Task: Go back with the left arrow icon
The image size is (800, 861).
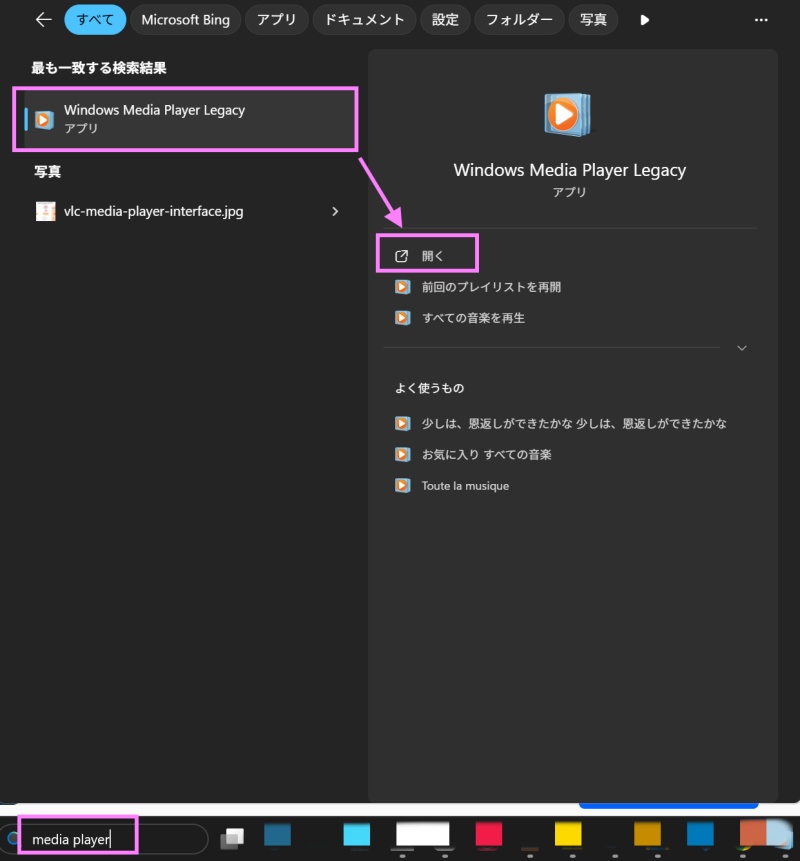Action: (43, 20)
